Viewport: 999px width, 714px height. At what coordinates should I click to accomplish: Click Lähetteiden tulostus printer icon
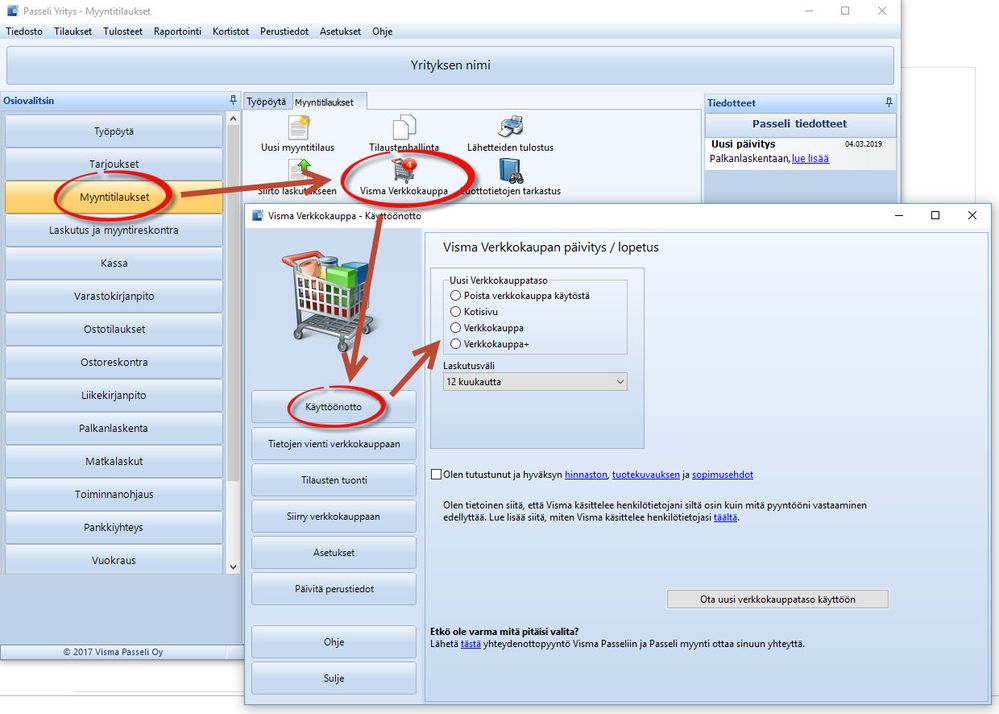tap(510, 127)
